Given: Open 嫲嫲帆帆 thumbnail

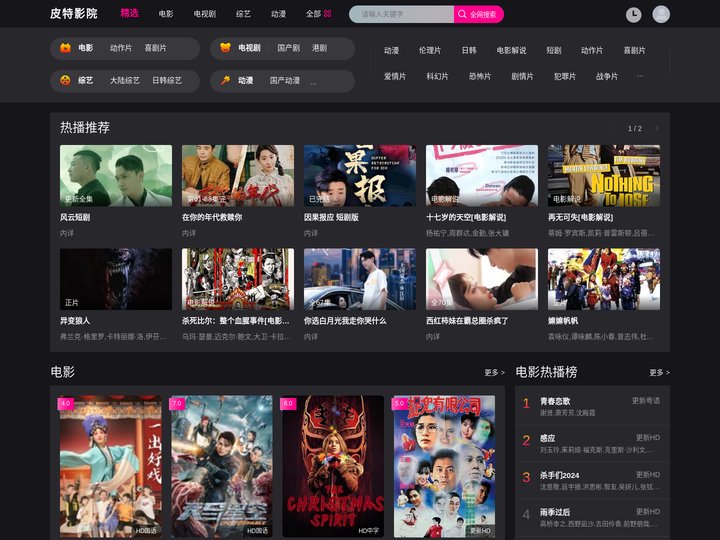Looking at the screenshot, I should coord(604,279).
